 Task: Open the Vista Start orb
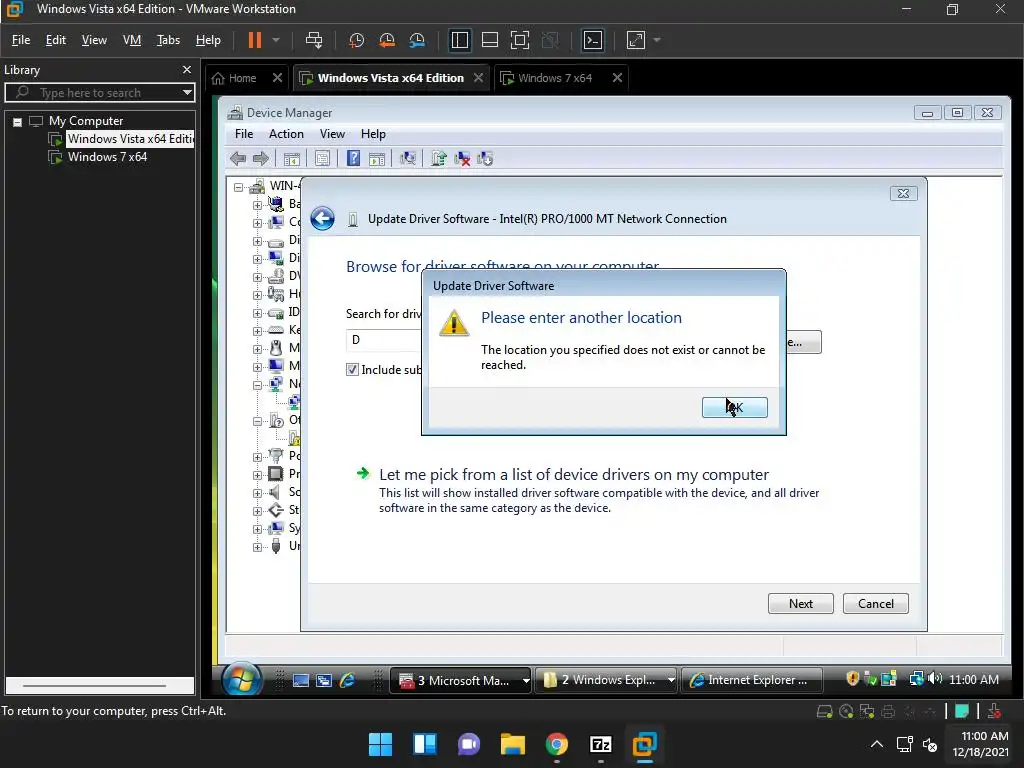click(x=241, y=680)
